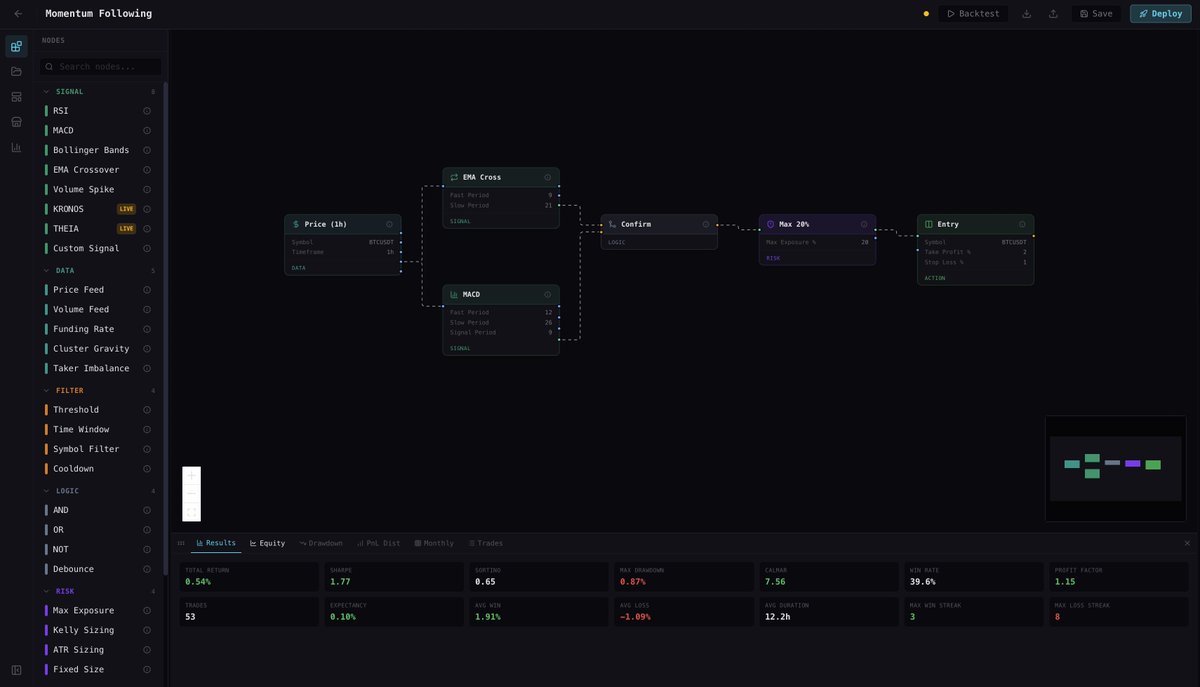
Task: Open the analytics chart icon in sidebar
Action: [x=15, y=146]
